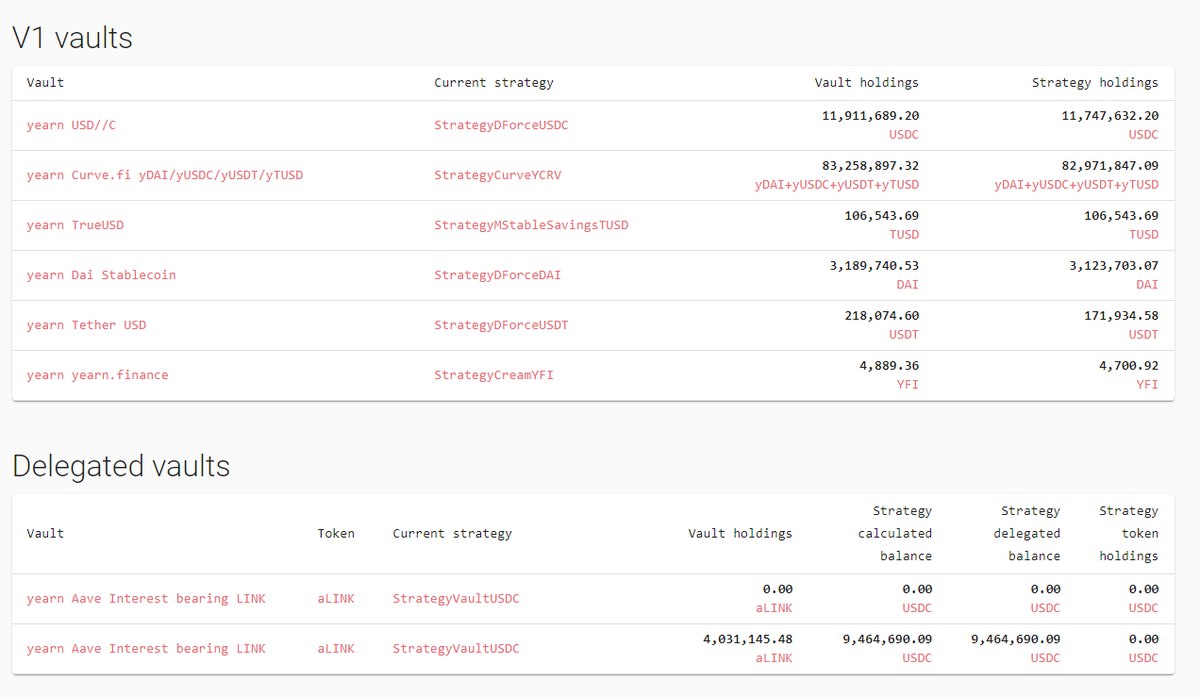Select vault holdings value 11,911,689.20
Image resolution: width=1200 pixels, height=697 pixels.
coord(870,116)
